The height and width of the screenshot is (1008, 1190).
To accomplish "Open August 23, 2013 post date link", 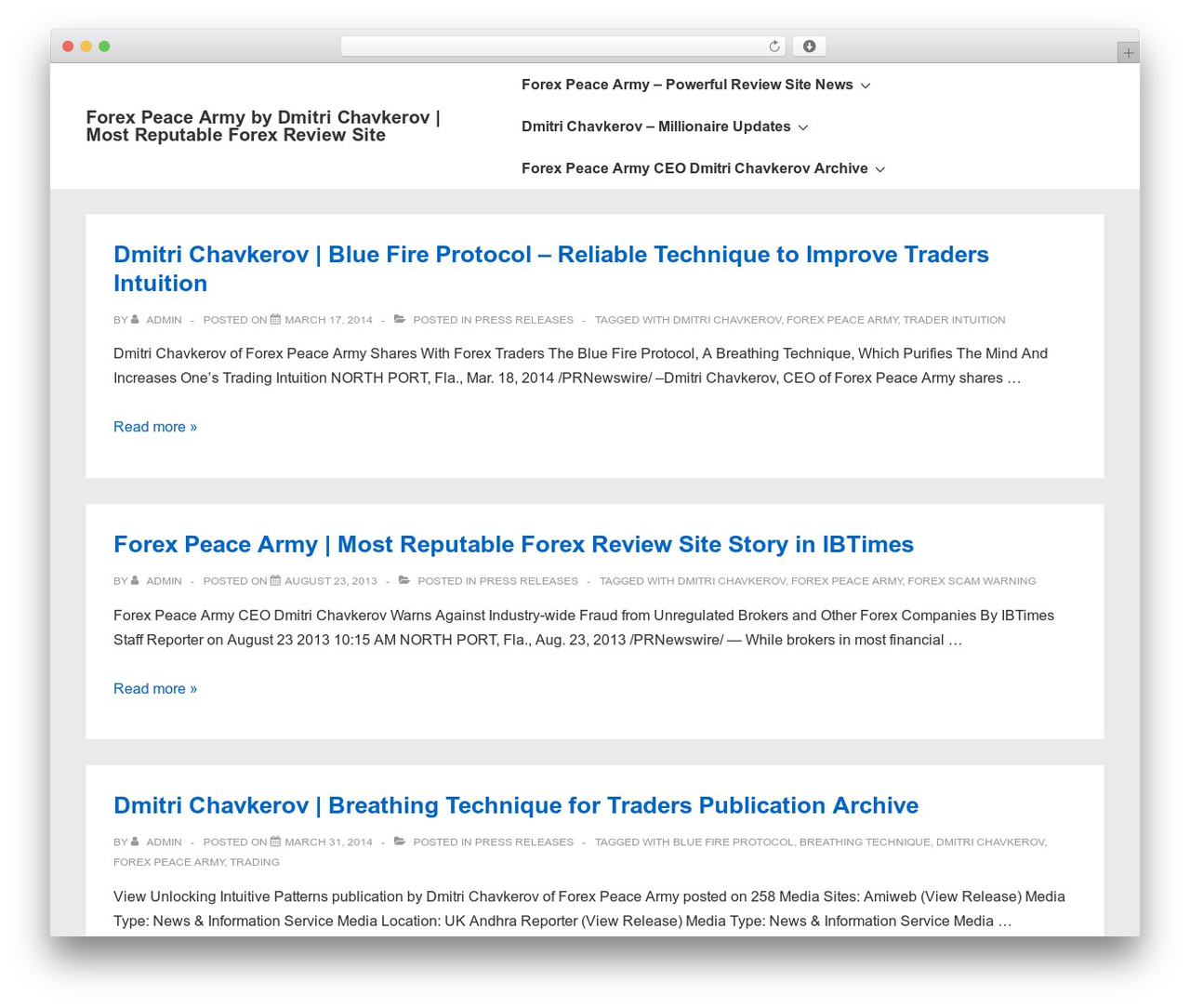I will point(331,581).
